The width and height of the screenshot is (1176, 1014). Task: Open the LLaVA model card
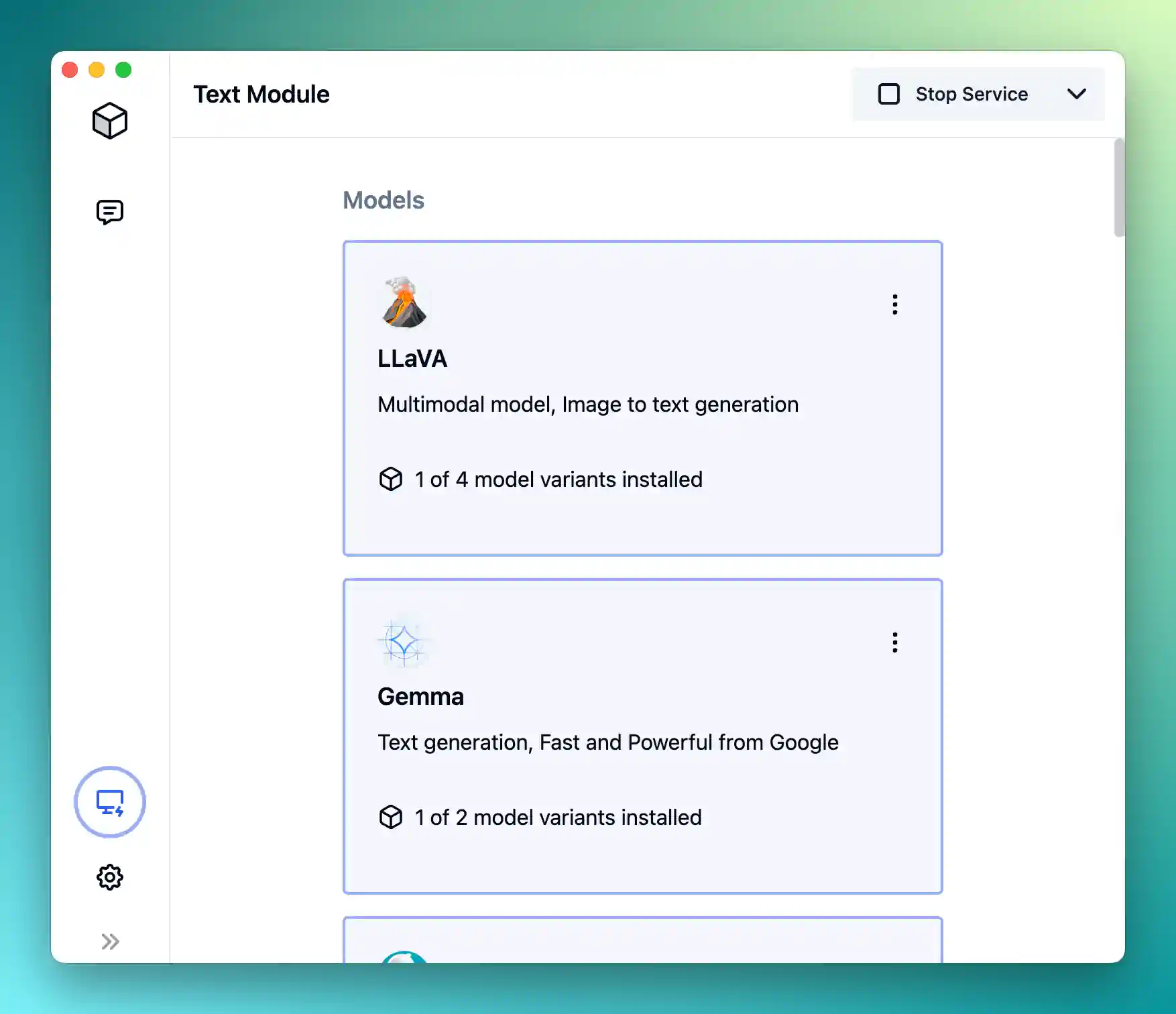[642, 398]
